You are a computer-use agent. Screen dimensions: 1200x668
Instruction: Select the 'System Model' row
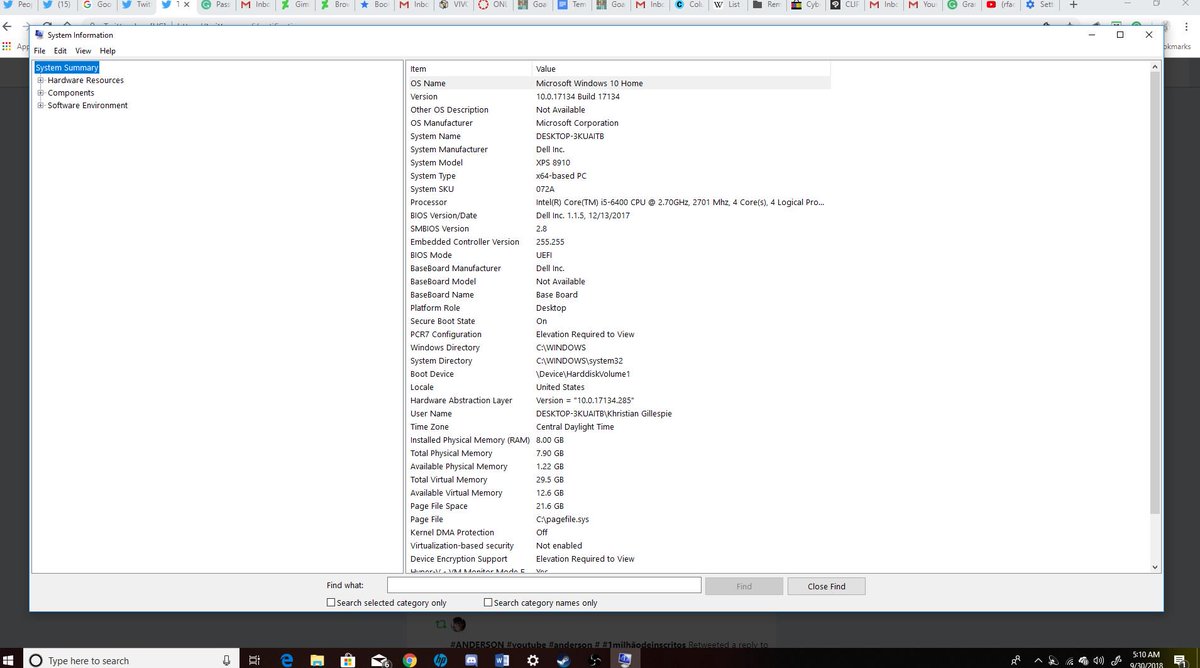tap(618, 162)
